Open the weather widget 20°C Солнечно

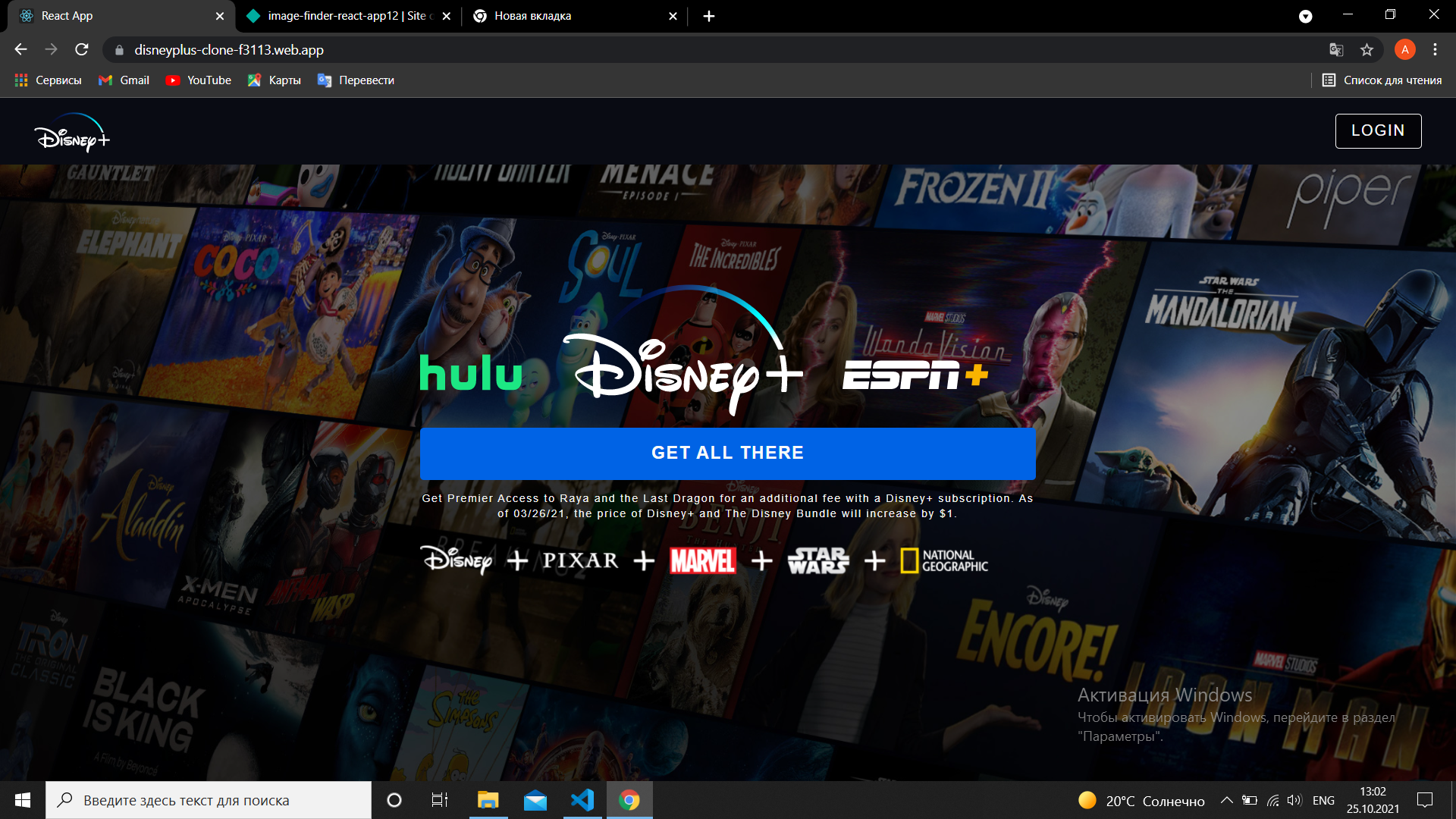(1141, 801)
